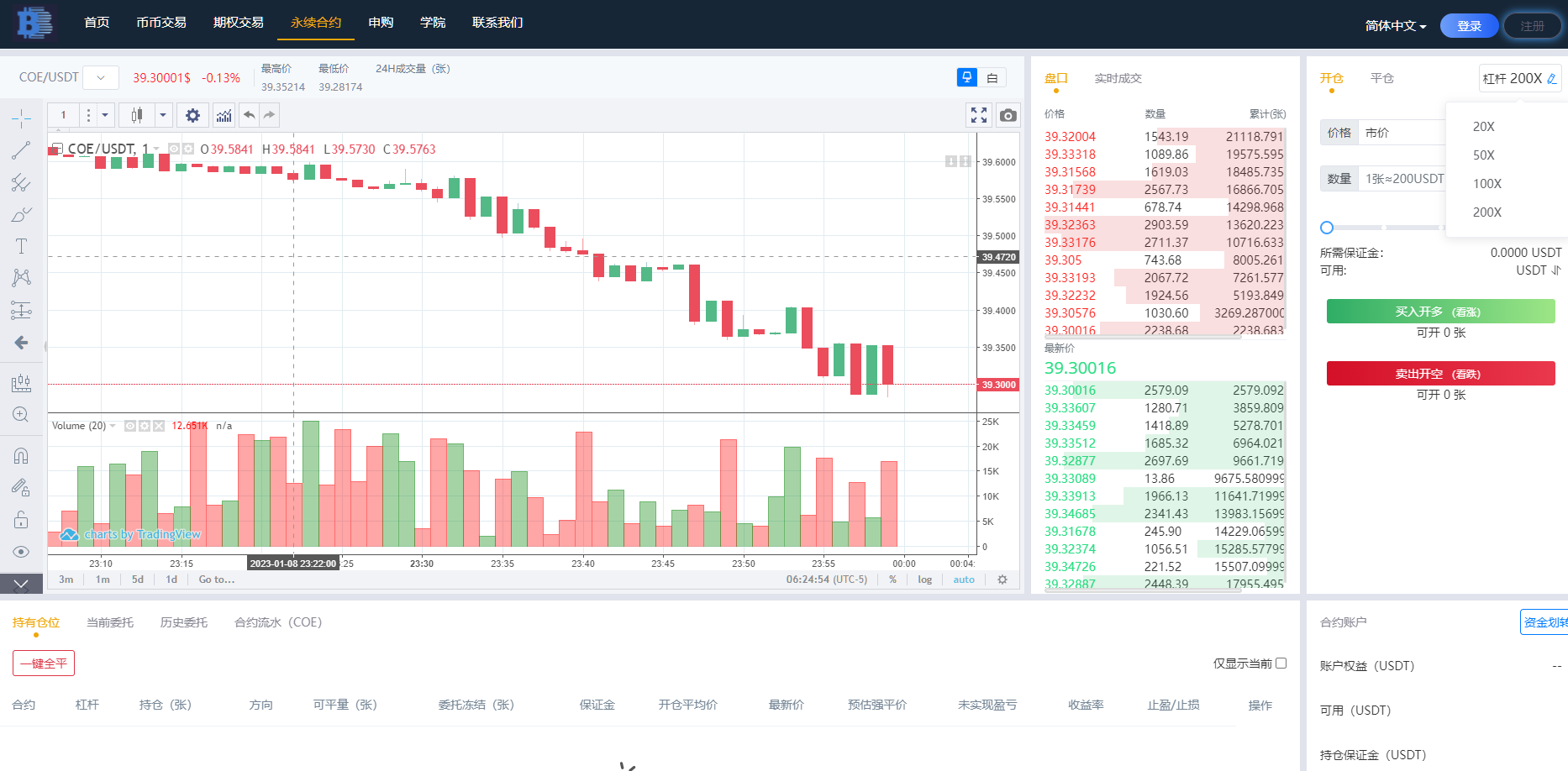Click the 数量 quantity input field
The width and height of the screenshot is (1568, 771).
[x=1402, y=179]
